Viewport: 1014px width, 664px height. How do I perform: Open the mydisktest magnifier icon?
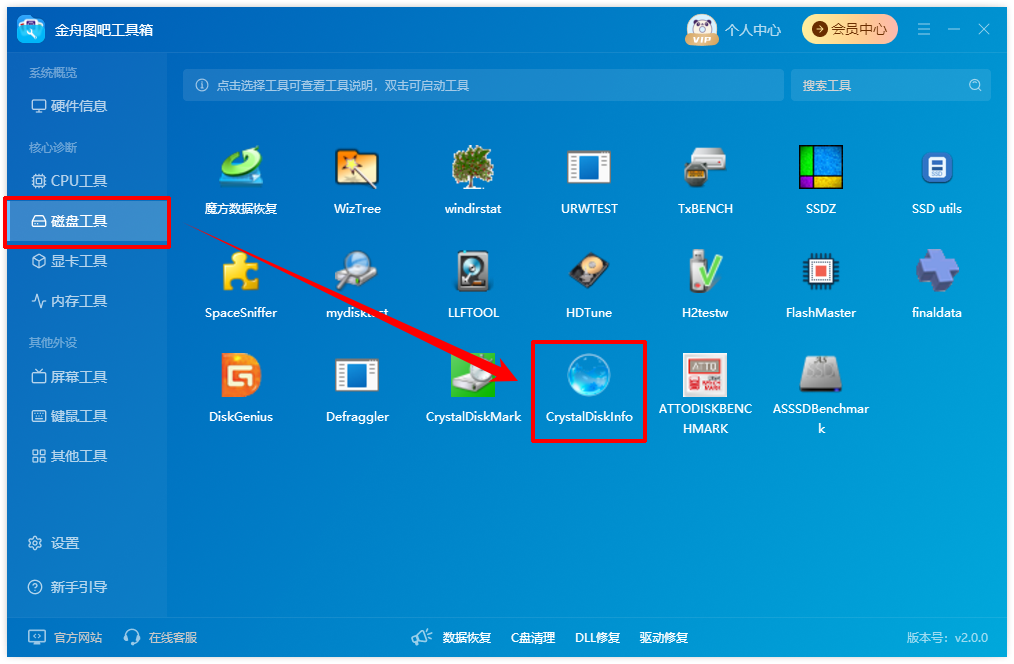coord(356,270)
